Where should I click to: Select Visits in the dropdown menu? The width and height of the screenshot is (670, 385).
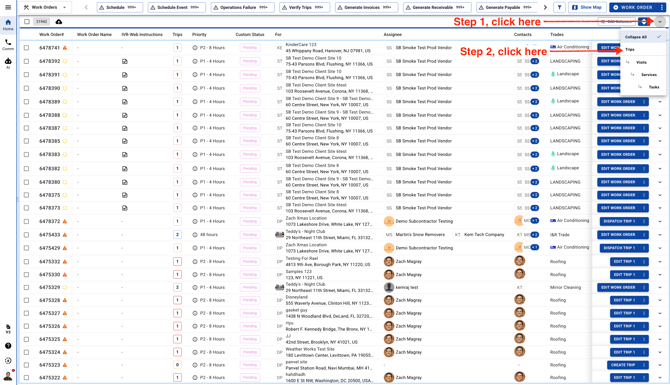643,62
